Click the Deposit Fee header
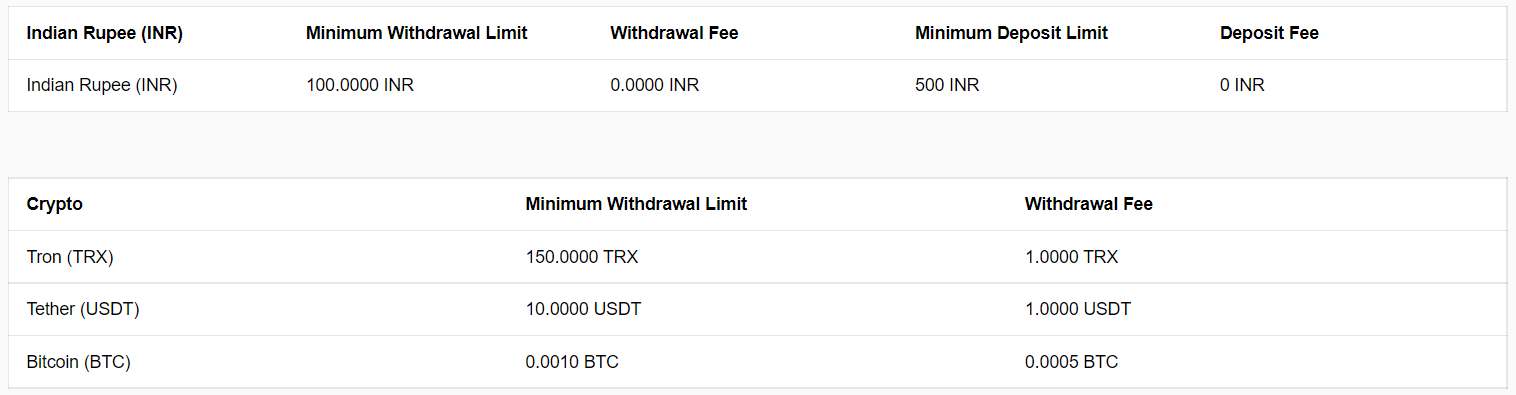1516x395 pixels. click(1269, 33)
